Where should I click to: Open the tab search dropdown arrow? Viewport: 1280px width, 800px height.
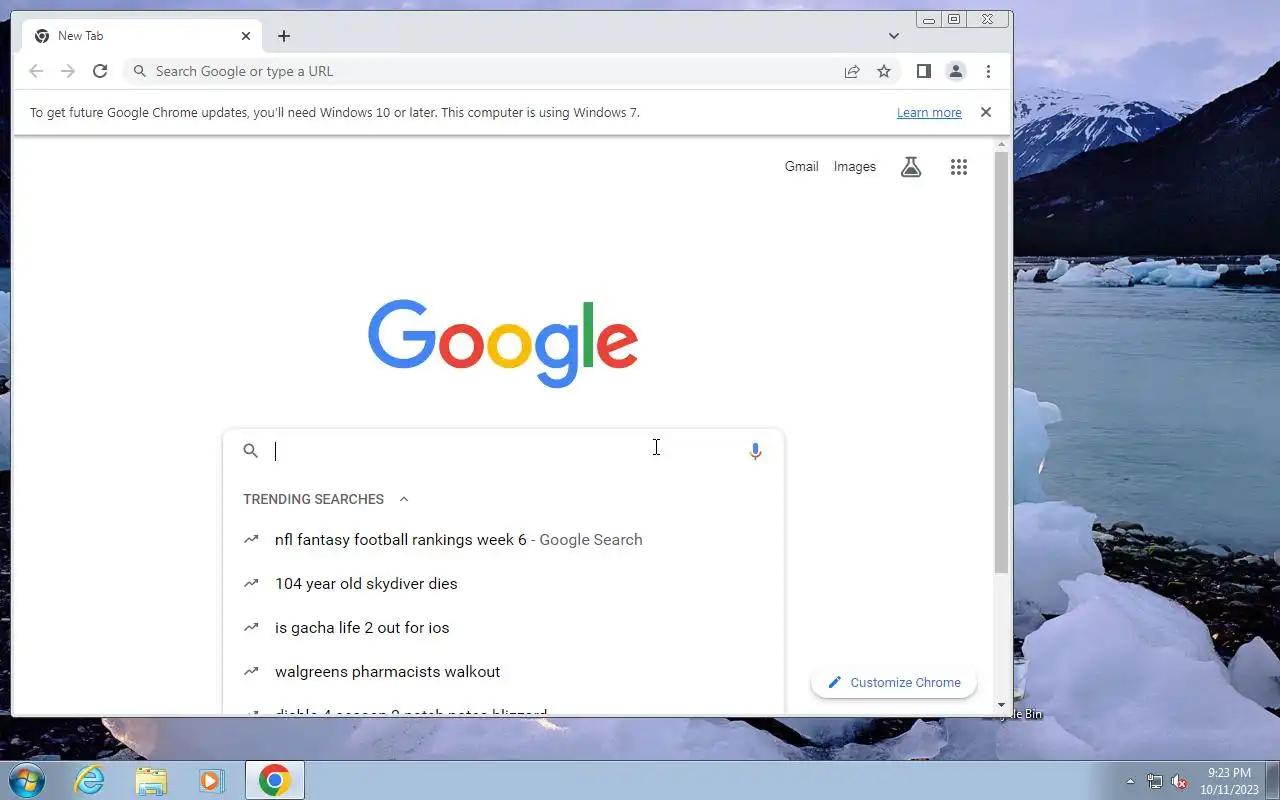[x=894, y=36]
